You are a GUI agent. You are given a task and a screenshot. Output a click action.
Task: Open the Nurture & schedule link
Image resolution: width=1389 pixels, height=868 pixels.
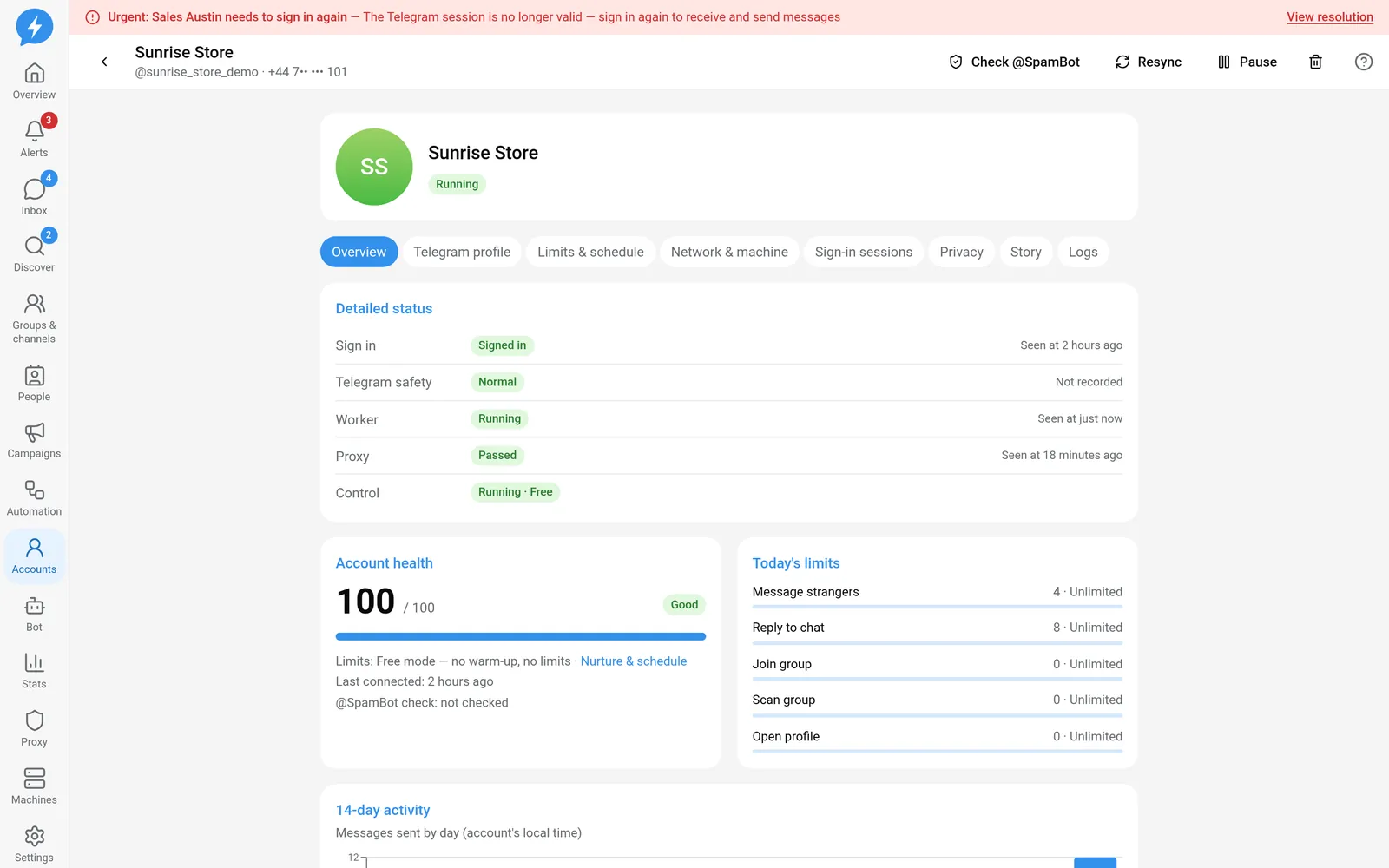[634, 661]
